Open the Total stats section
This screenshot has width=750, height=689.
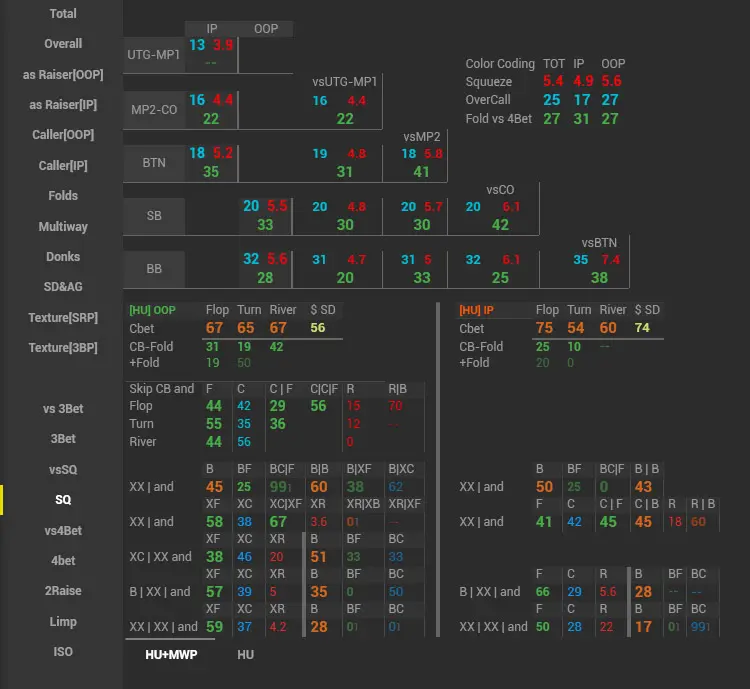coord(63,14)
